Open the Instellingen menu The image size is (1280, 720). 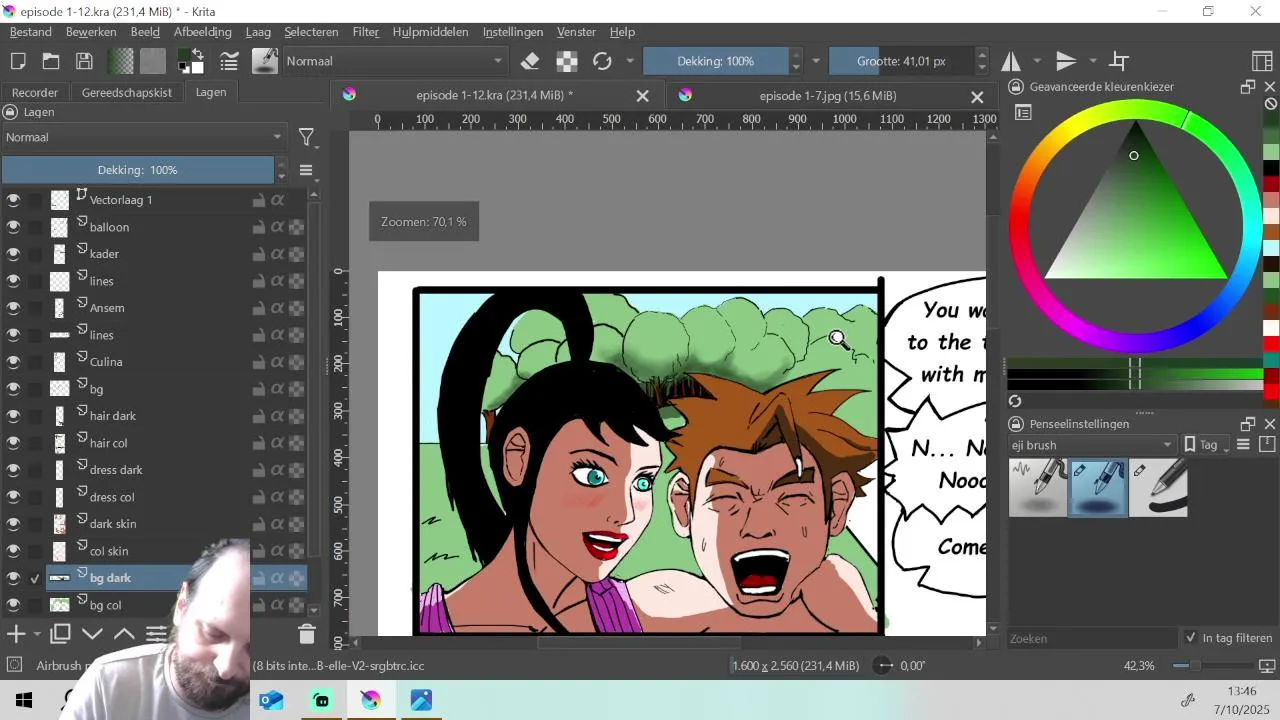(x=513, y=32)
